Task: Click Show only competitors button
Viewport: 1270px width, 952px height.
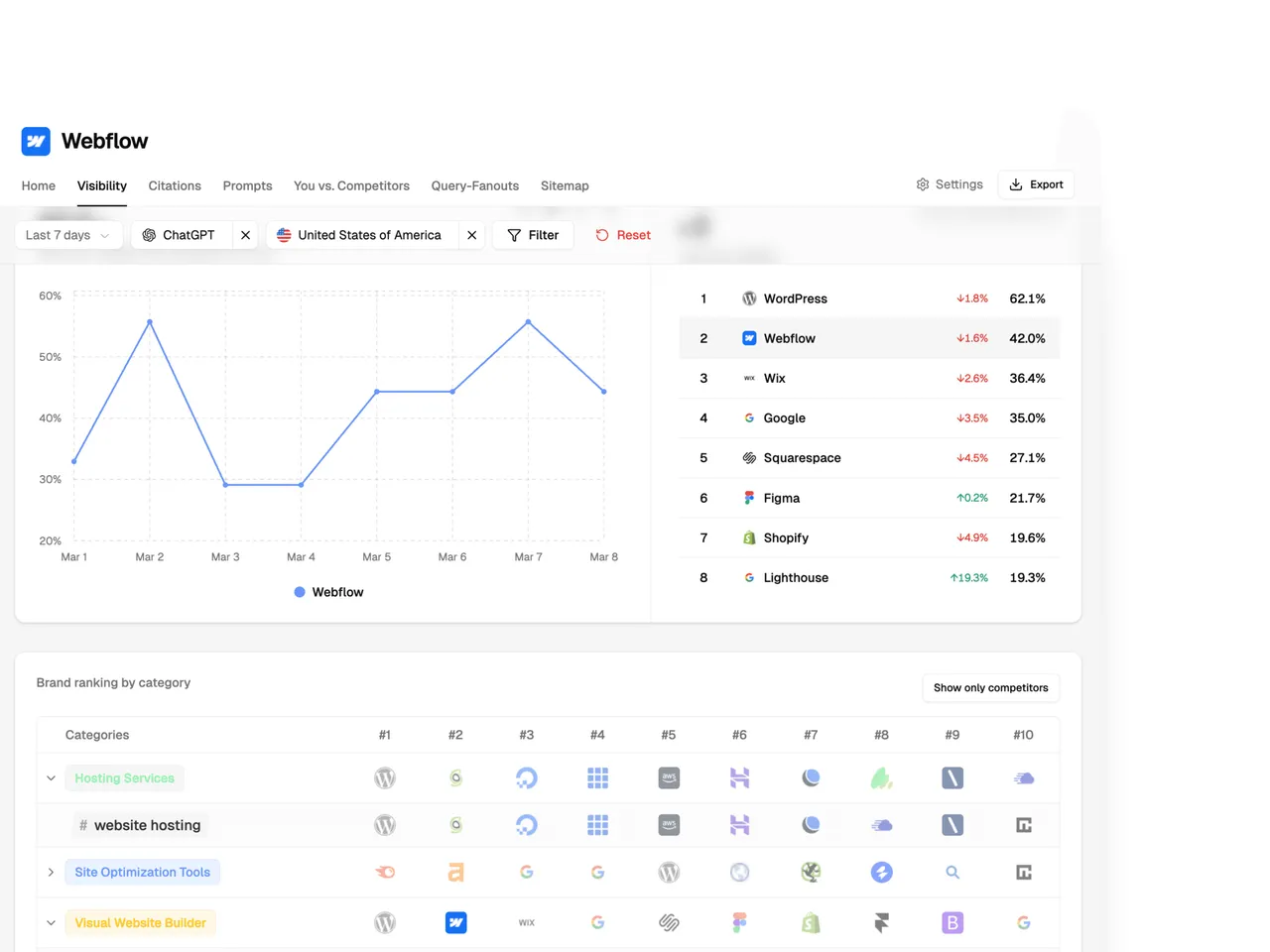Action: tap(991, 687)
